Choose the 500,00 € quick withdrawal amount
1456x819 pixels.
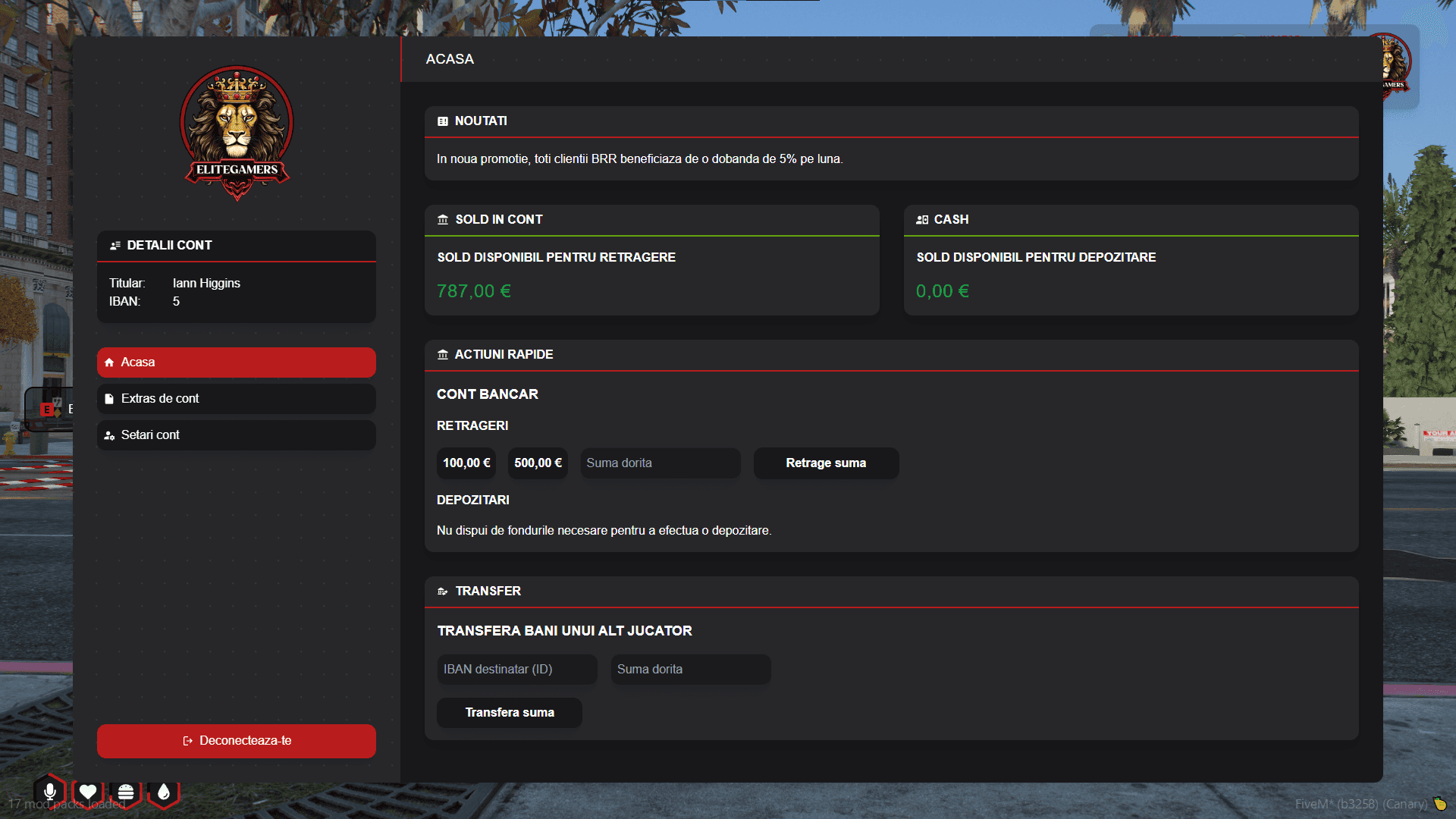click(538, 463)
